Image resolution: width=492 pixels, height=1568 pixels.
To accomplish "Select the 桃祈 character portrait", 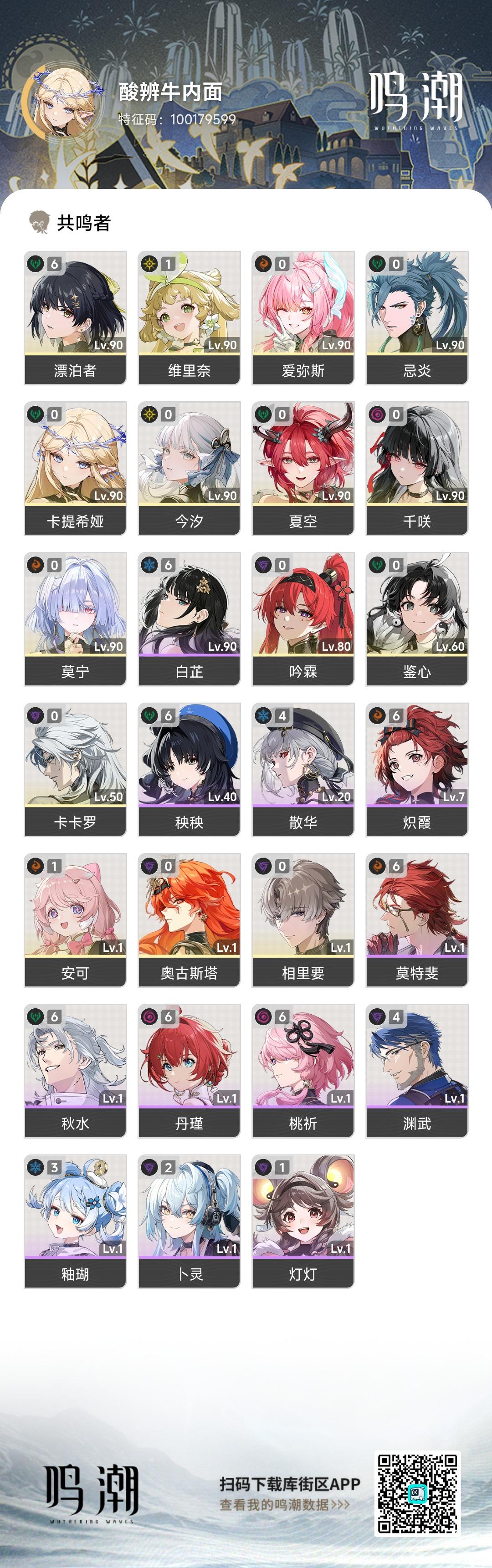I will pyautogui.click(x=303, y=1056).
